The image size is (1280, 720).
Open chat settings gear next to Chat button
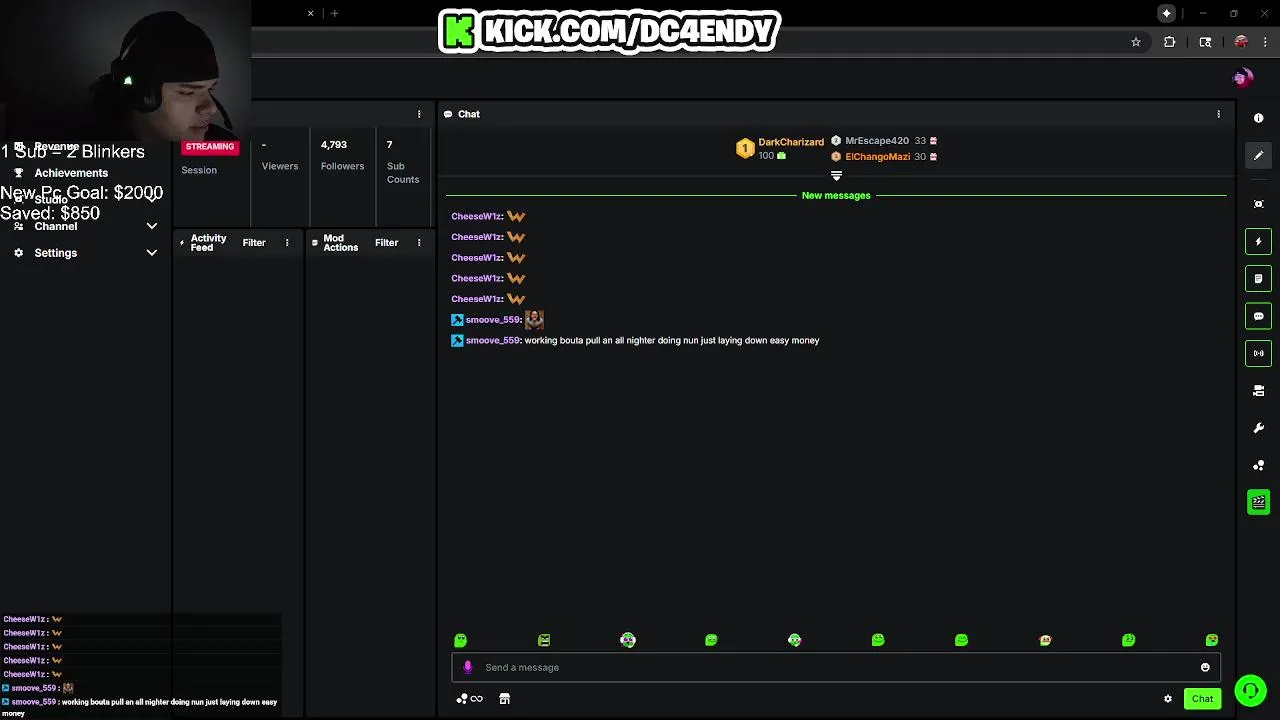pos(1167,699)
